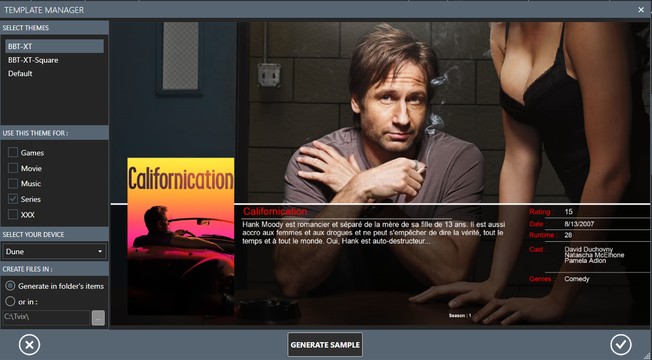Browse folder with the ellipsis button
The width and height of the screenshot is (652, 360).
click(x=98, y=318)
